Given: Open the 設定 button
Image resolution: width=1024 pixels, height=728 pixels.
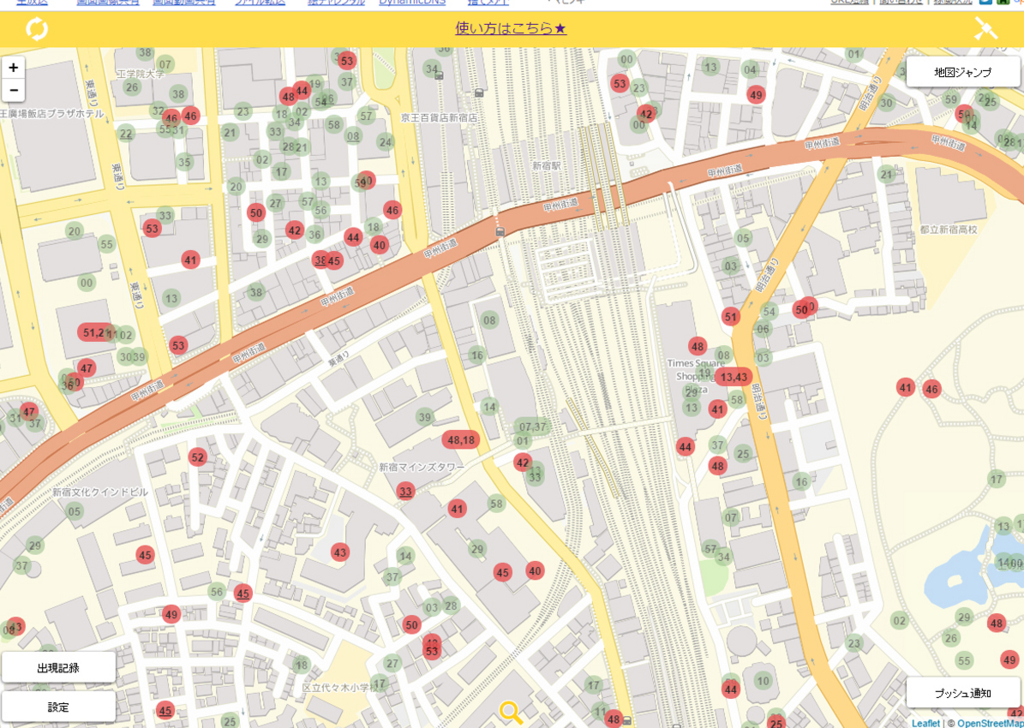Looking at the screenshot, I should 58,707.
